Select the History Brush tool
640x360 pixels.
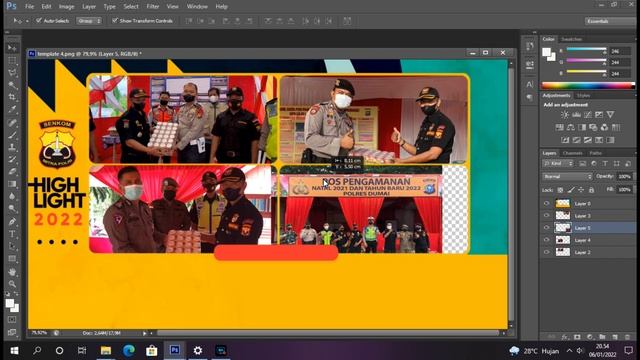click(12, 159)
